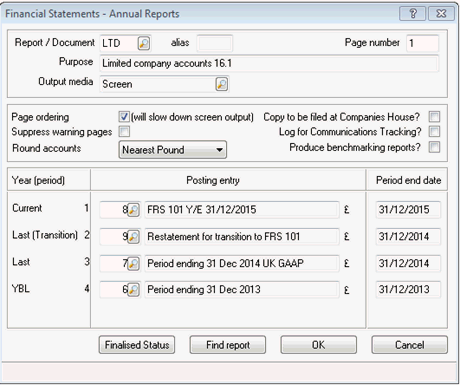
Task: Select Restatement for transition to FRS 101 field
Action: coord(242,237)
